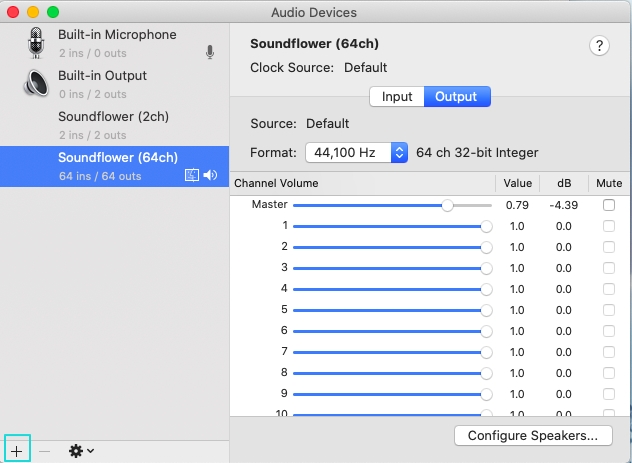Click the '64 ch 32-bit Integer' format text
Image resolution: width=632 pixels, height=463 pixels.
click(477, 153)
